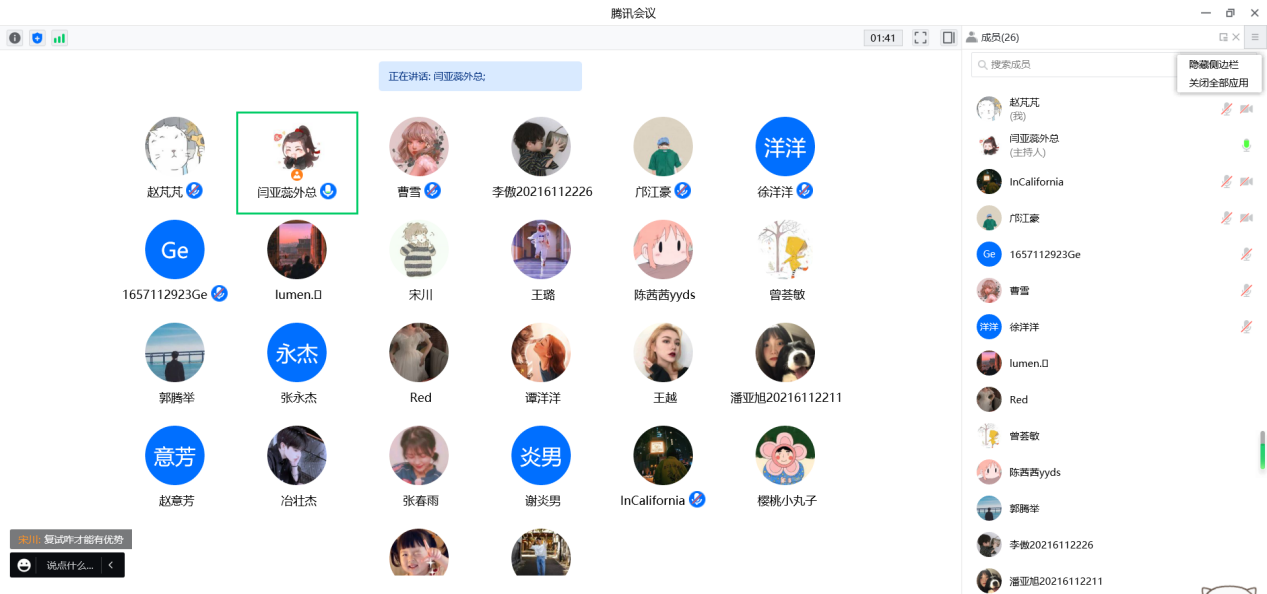Viewport: 1267px width, 594px height.
Task: Open the hamburger menu above the sidebar
Action: click(x=1255, y=37)
